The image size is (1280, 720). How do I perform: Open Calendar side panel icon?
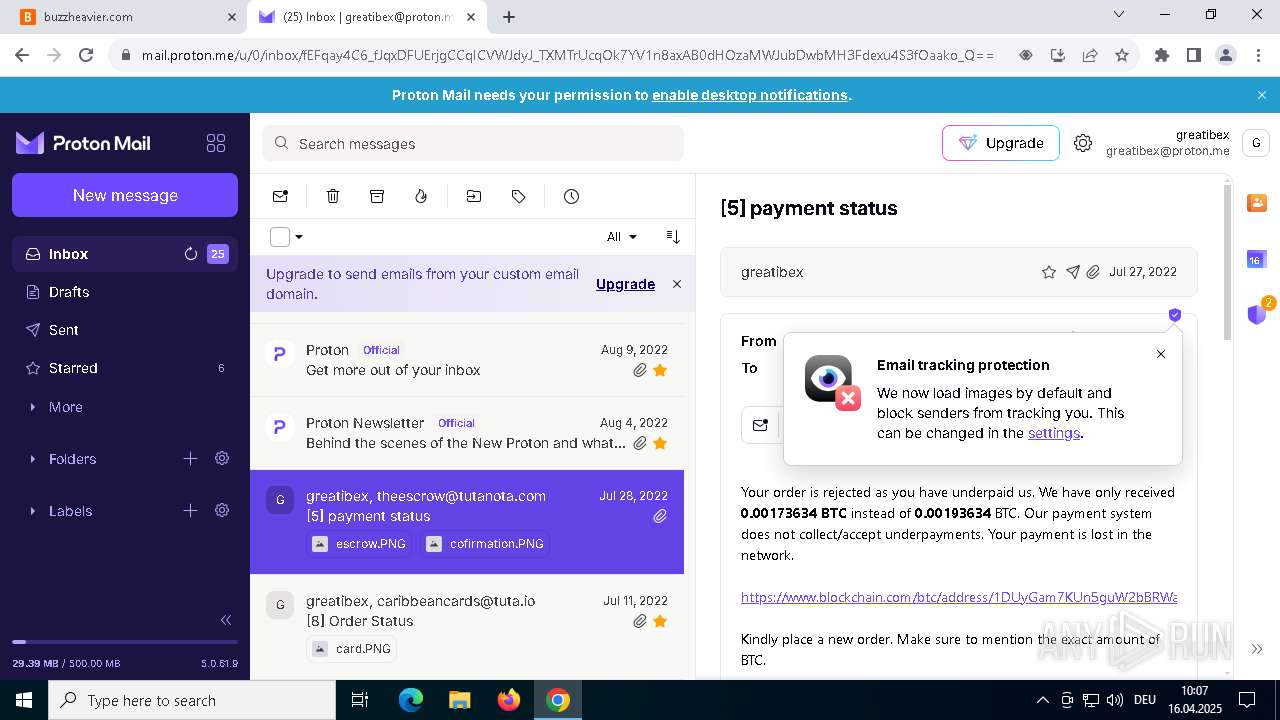(x=1256, y=259)
